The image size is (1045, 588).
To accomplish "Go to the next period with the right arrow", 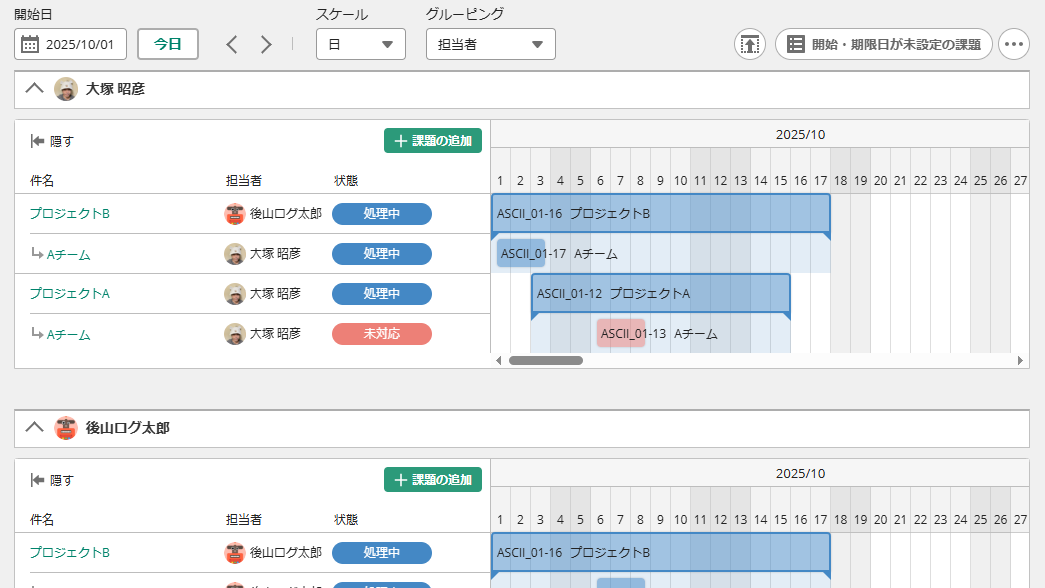I will pos(266,44).
